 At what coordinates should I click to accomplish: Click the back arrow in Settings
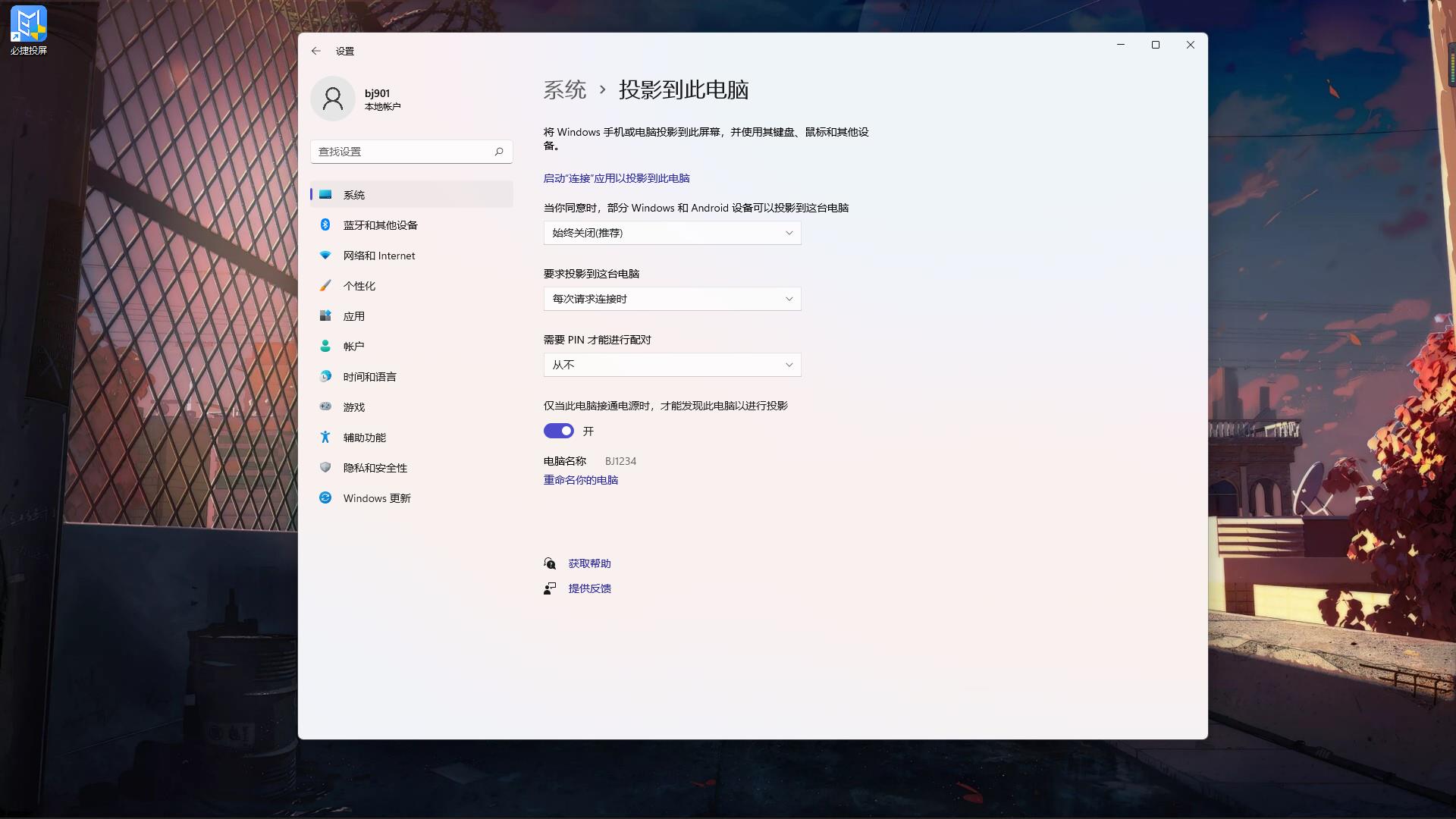315,51
